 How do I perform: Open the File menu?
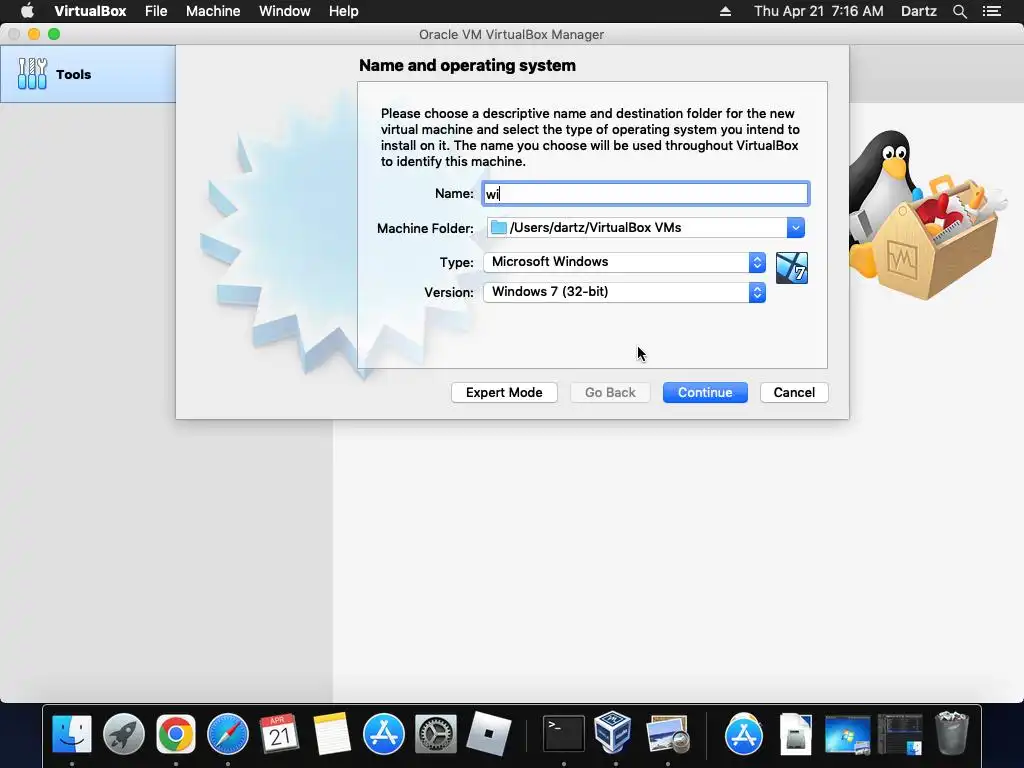[156, 11]
